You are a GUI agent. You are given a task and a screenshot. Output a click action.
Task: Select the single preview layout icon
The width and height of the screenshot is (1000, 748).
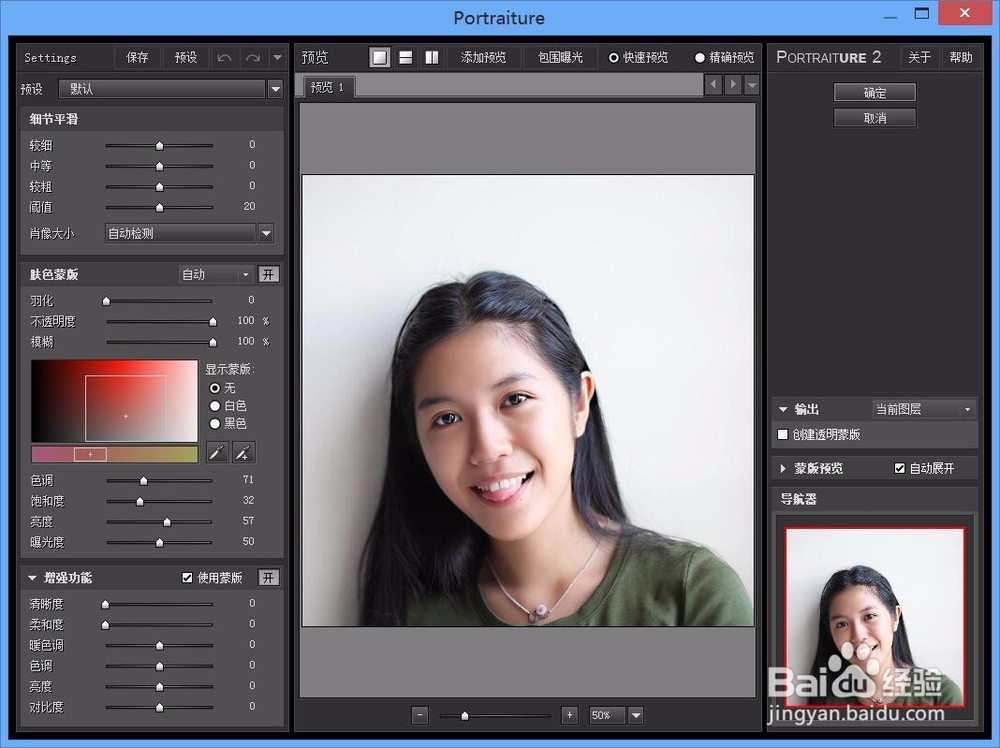(x=379, y=57)
